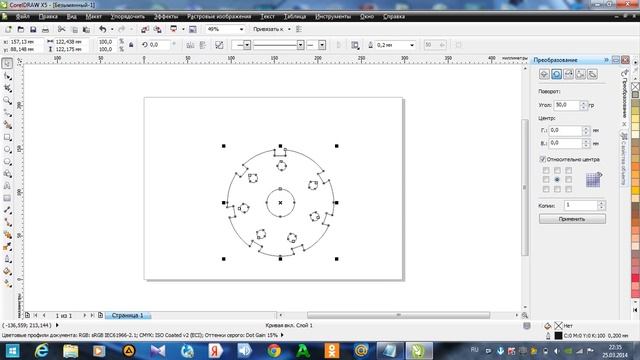Select the Table tool in toolbox
This screenshot has height=360, width=640.
[x=7, y=198]
